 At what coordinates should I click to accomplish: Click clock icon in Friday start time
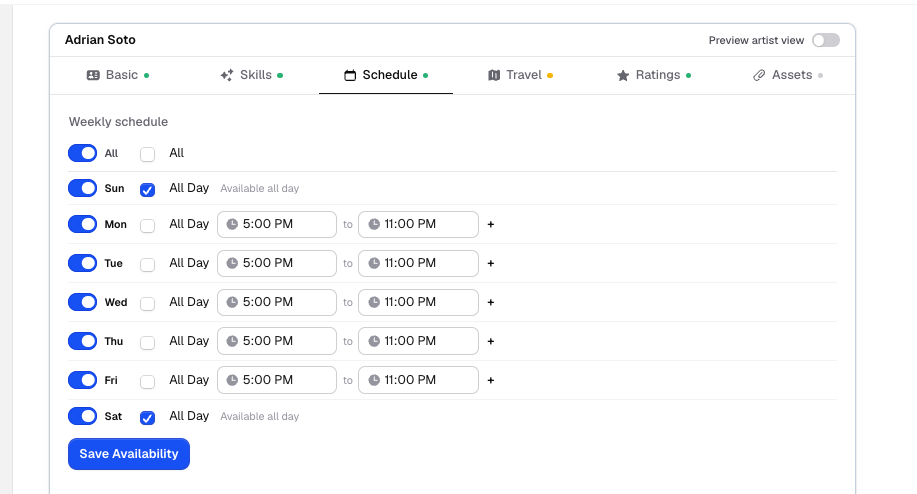[x=232, y=381]
